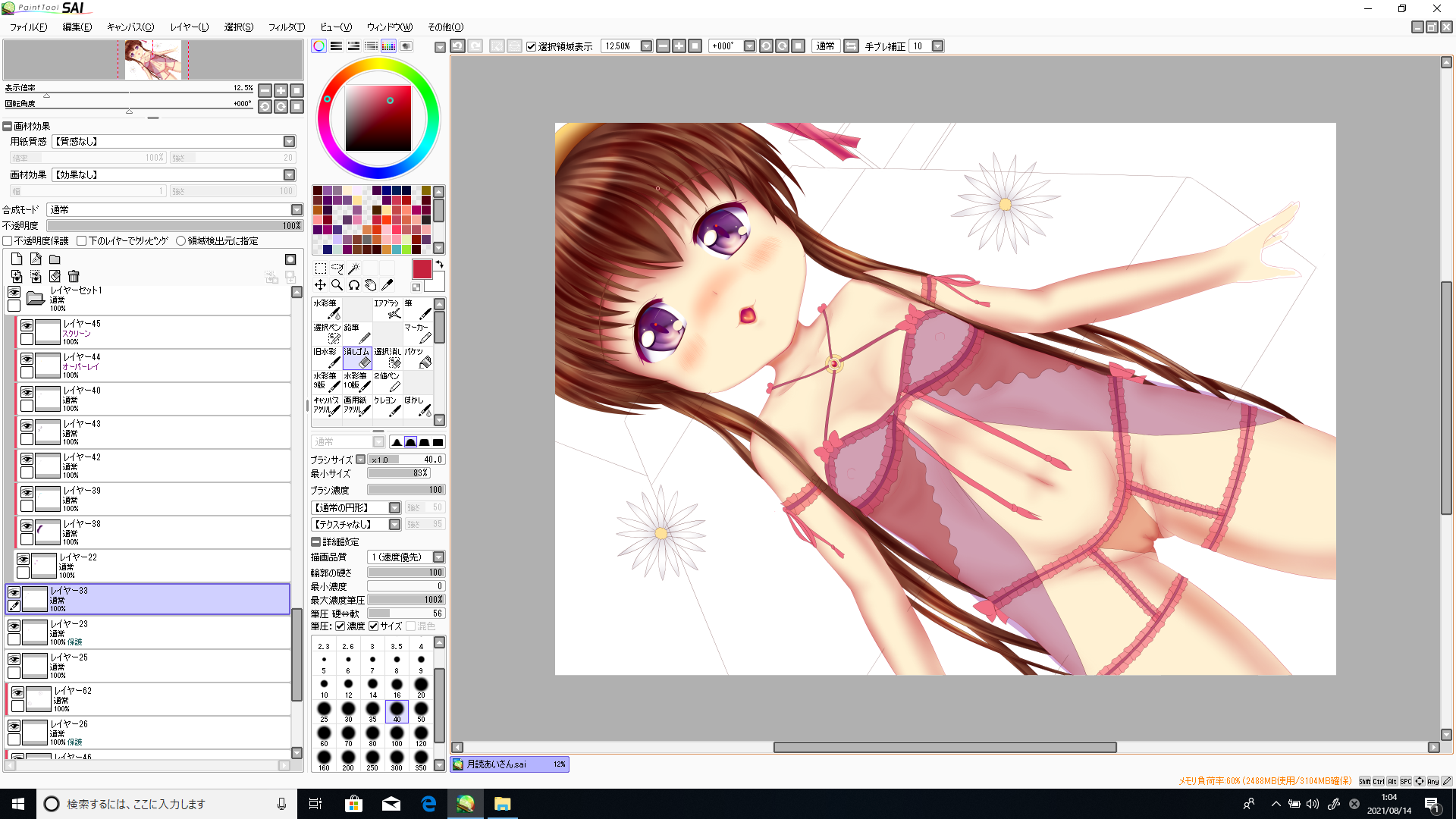Click the red foreground color swatch
Viewport: 1456px width, 819px height.
coord(422,269)
